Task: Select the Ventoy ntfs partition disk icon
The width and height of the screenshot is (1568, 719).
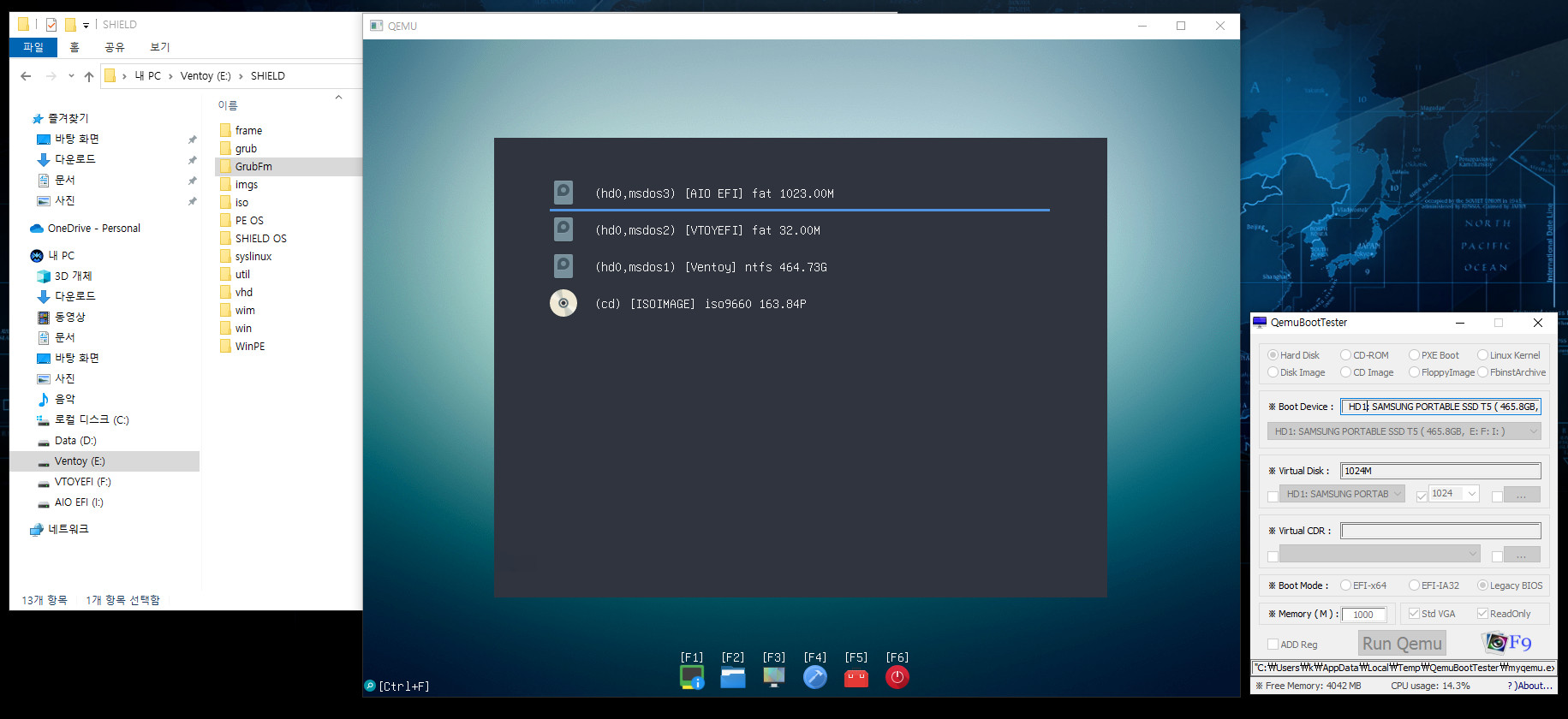Action: point(563,265)
